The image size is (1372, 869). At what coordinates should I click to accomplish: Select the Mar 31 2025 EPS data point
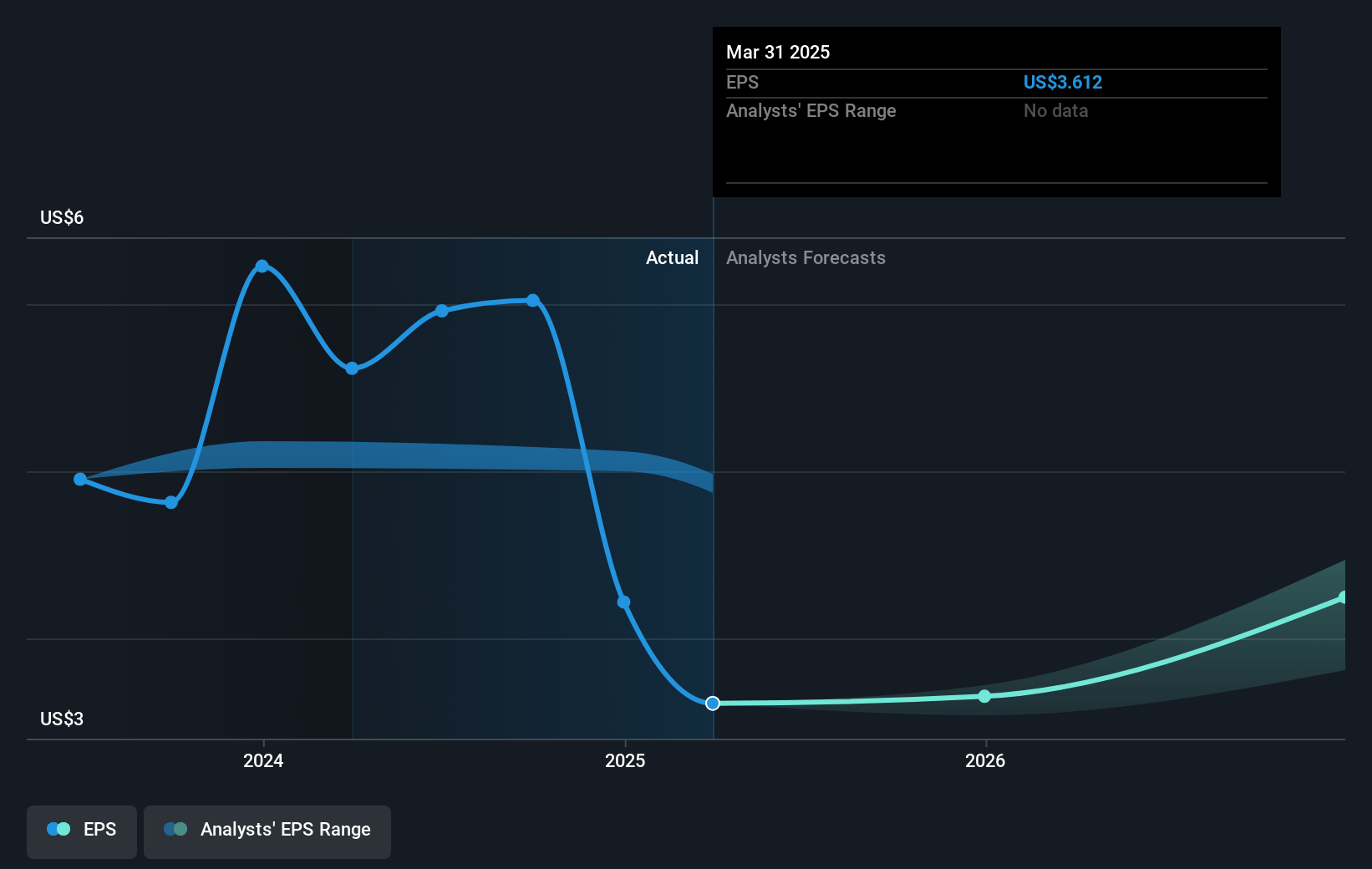pyautogui.click(x=713, y=704)
